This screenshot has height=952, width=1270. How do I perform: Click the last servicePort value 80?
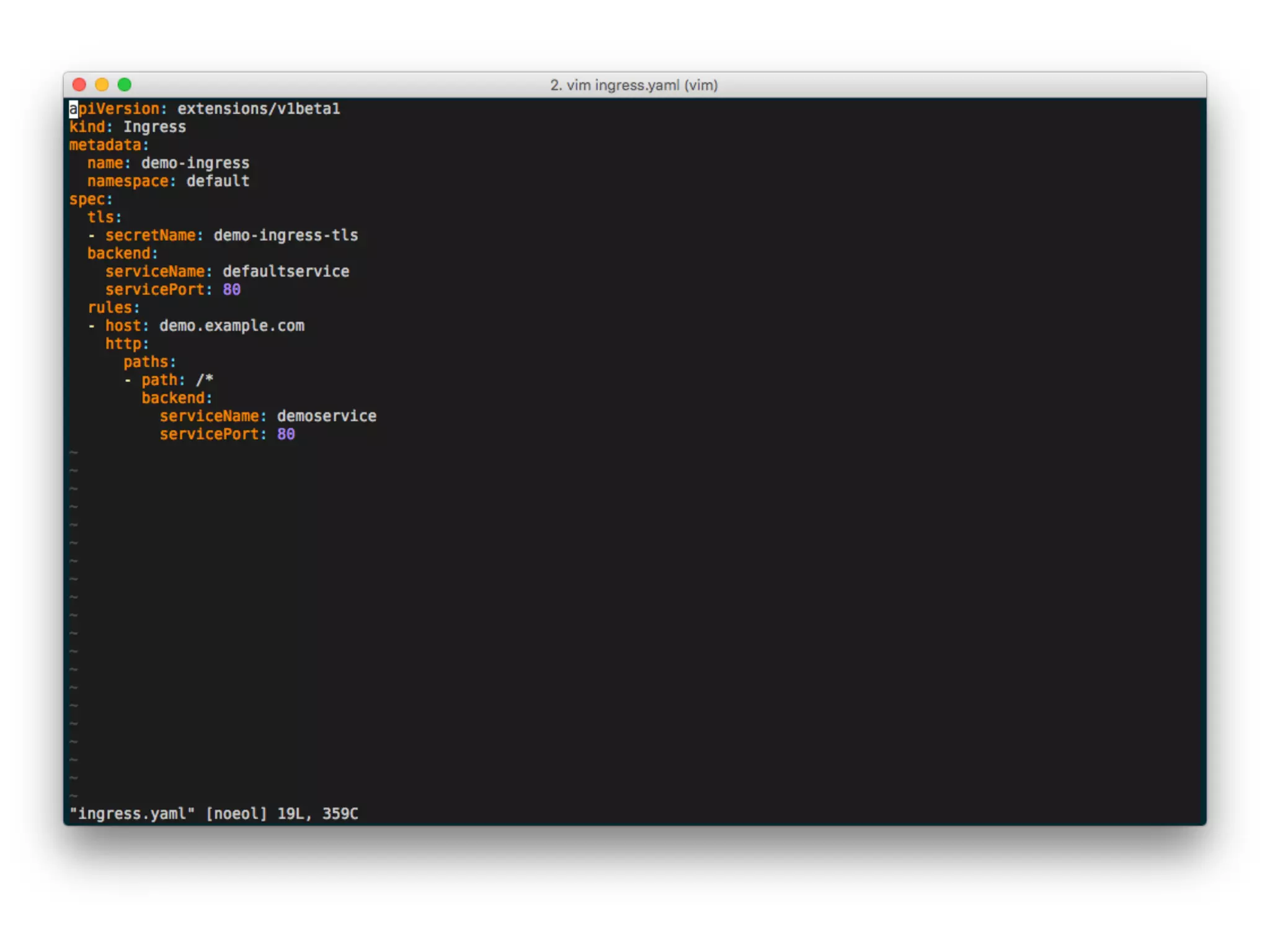point(285,434)
